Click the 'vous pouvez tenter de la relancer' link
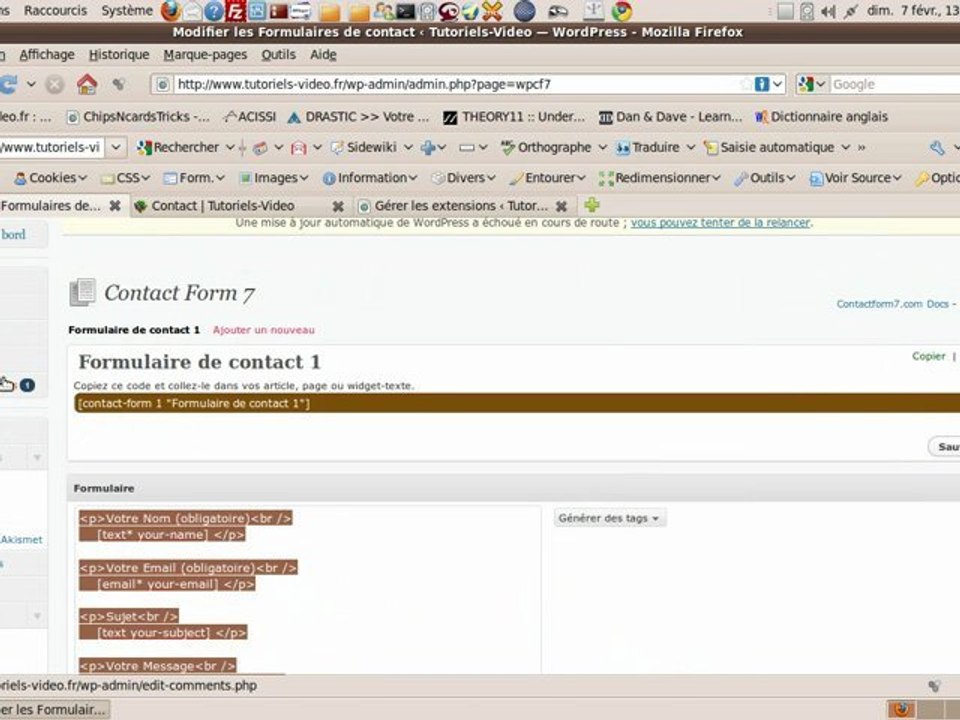The height and width of the screenshot is (720, 960). coord(720,223)
